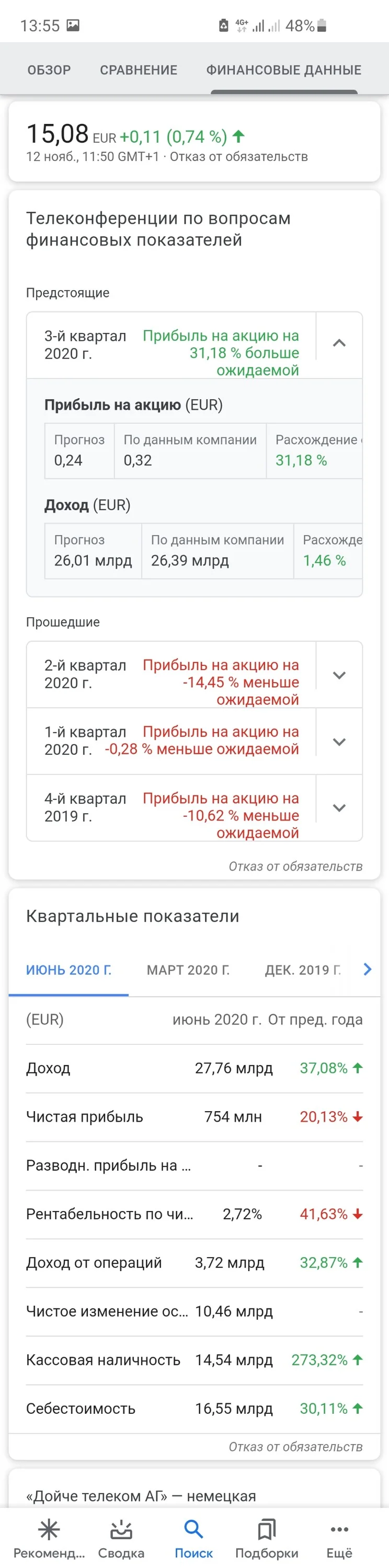Tap the Поиск magnifier icon
Viewport: 389px width, 1568px height.
click(193, 1529)
